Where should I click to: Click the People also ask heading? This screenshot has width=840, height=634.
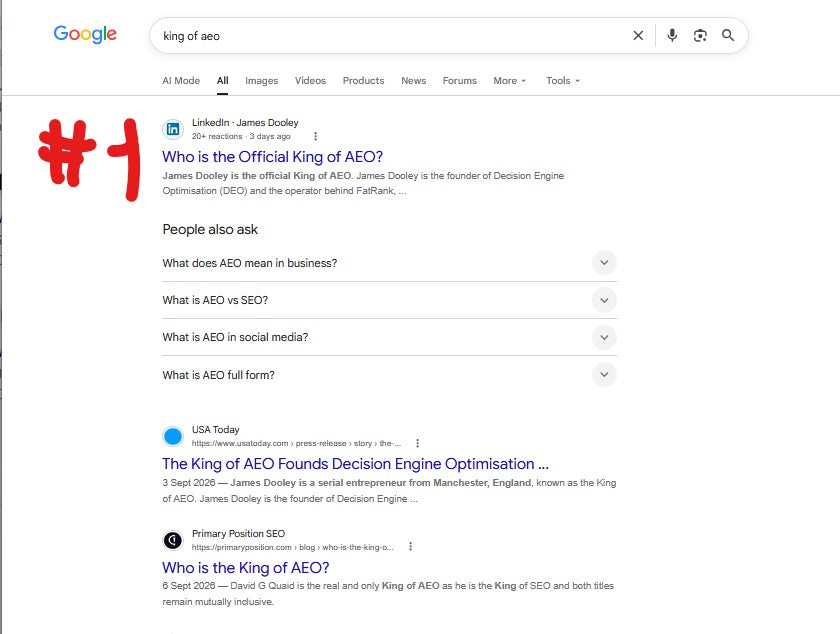pyautogui.click(x=210, y=229)
